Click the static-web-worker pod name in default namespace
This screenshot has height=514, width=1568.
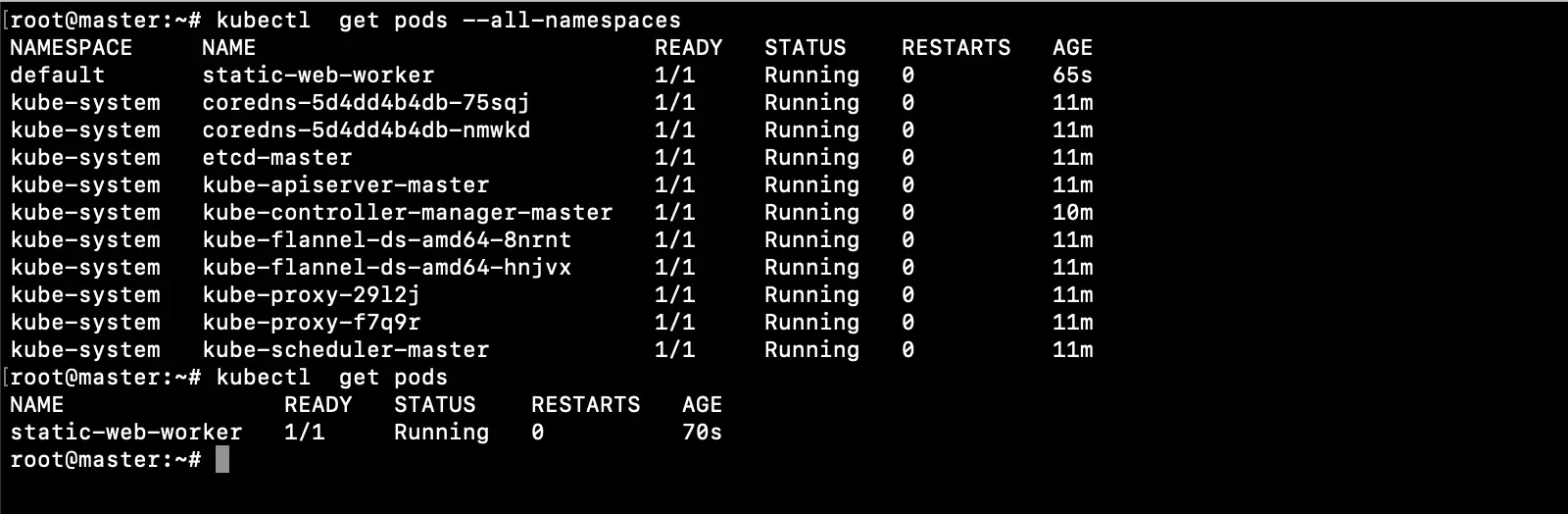pos(318,76)
